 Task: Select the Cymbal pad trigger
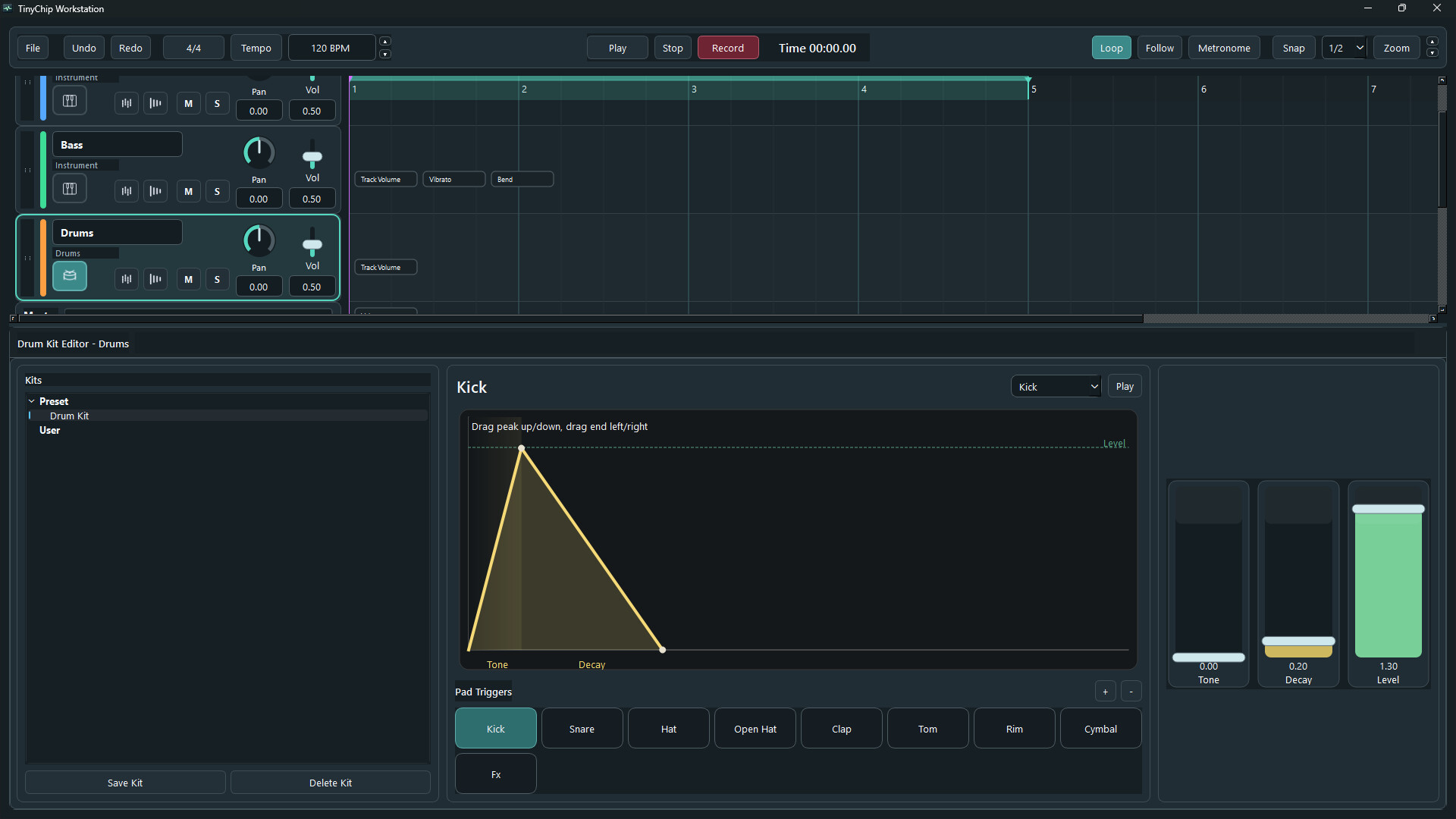(x=1100, y=729)
